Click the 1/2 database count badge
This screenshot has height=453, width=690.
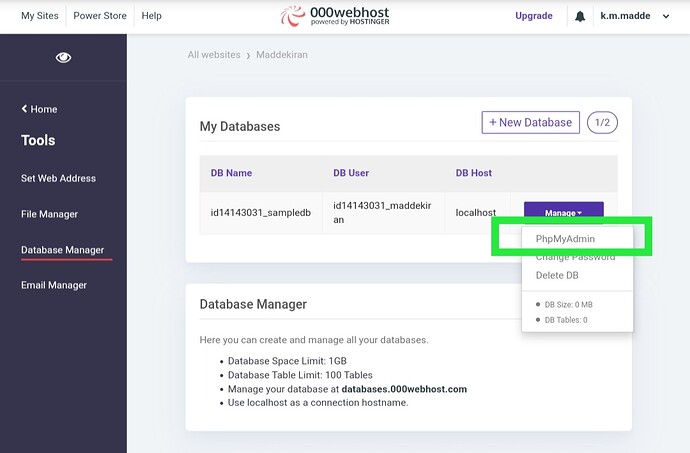pyautogui.click(x=602, y=122)
